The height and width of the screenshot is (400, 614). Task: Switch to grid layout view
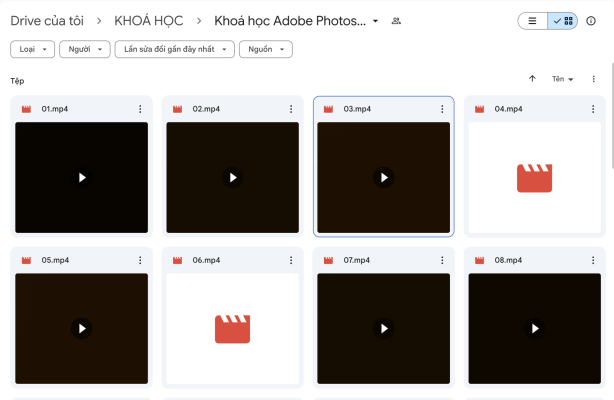click(563, 21)
